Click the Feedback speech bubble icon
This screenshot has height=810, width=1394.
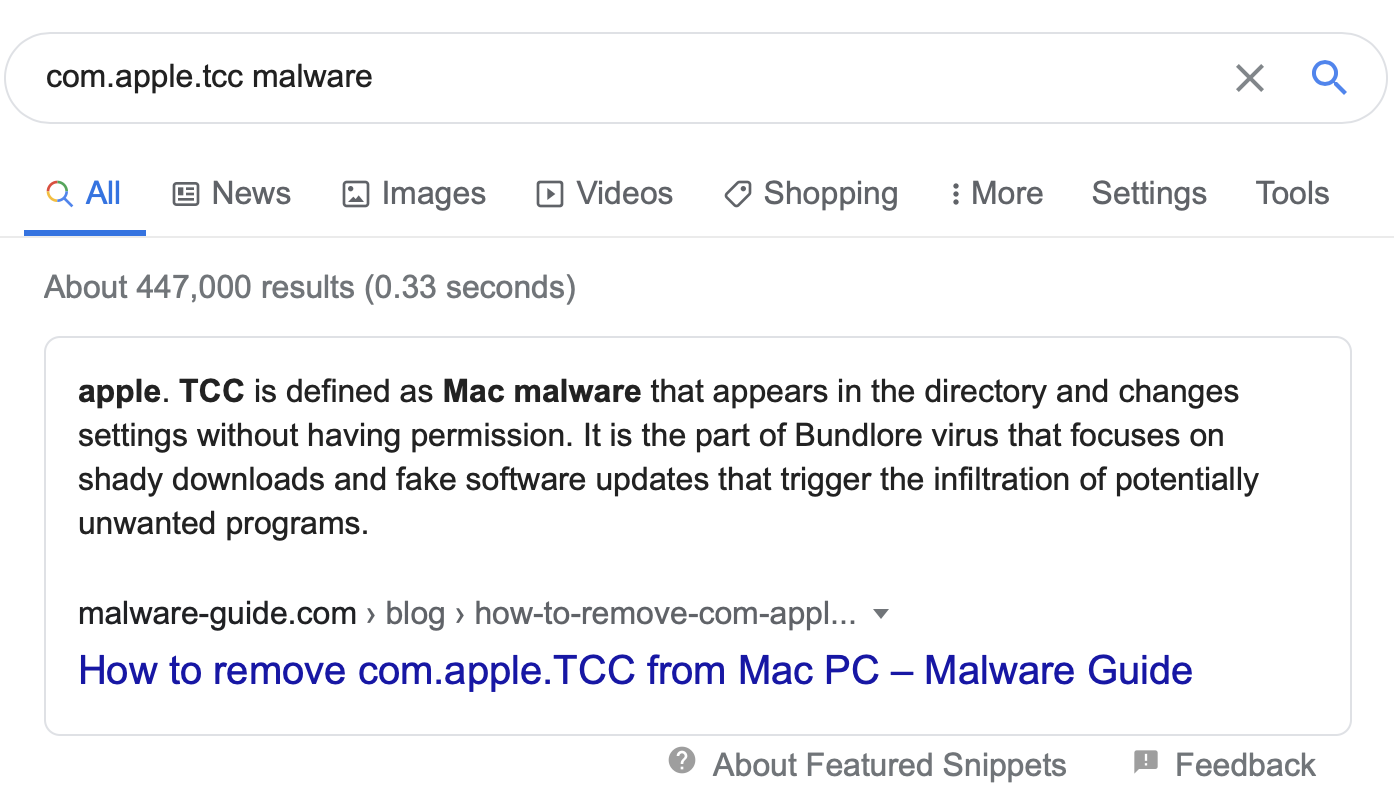click(x=1146, y=763)
